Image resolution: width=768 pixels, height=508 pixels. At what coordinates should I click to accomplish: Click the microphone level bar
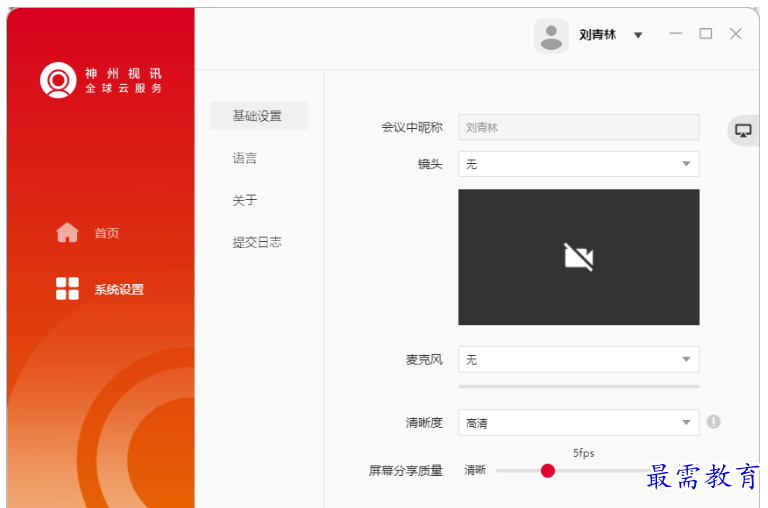tap(578, 387)
